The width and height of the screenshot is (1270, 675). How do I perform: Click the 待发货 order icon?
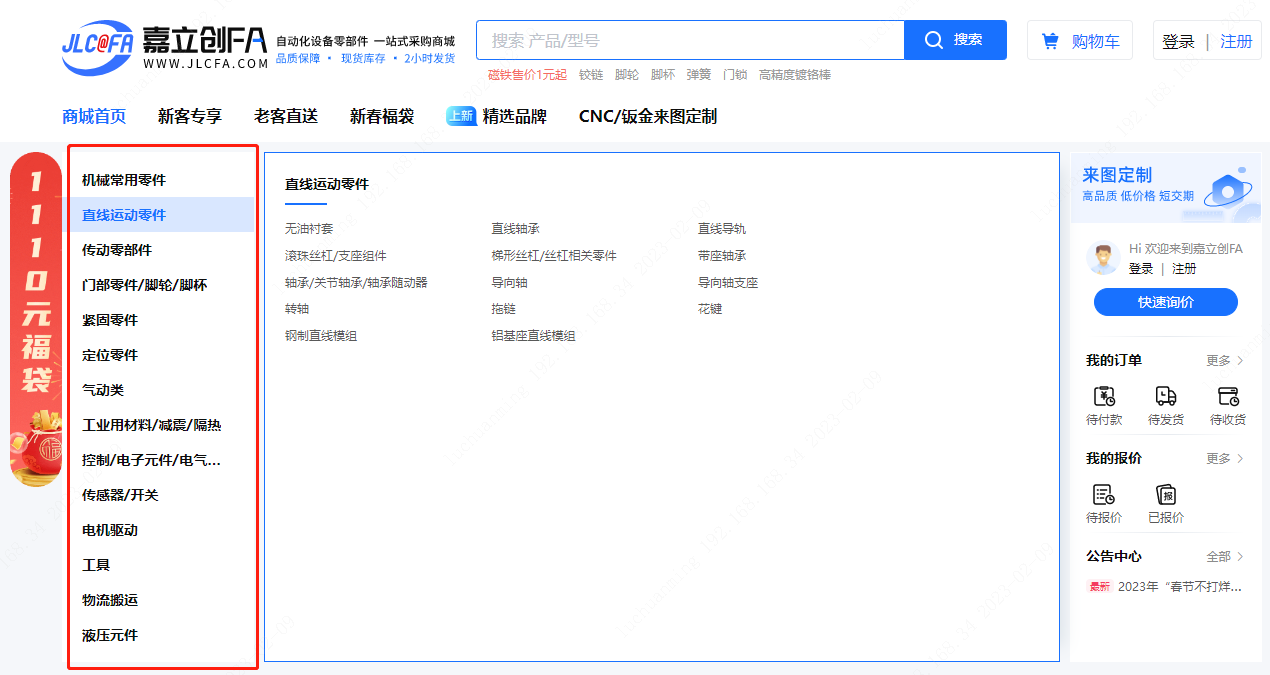pos(1166,396)
